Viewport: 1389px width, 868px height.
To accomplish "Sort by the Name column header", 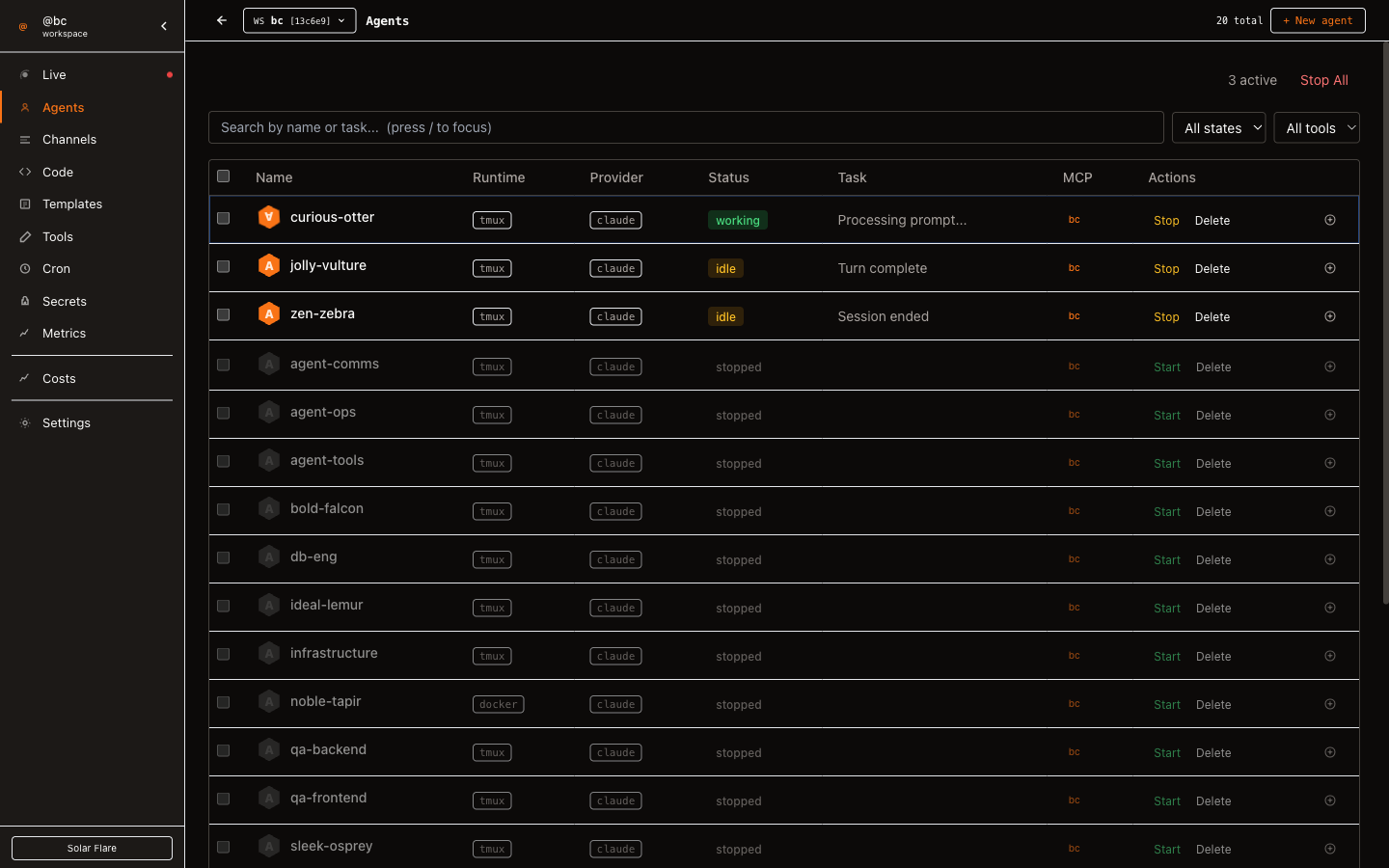I will (x=274, y=177).
